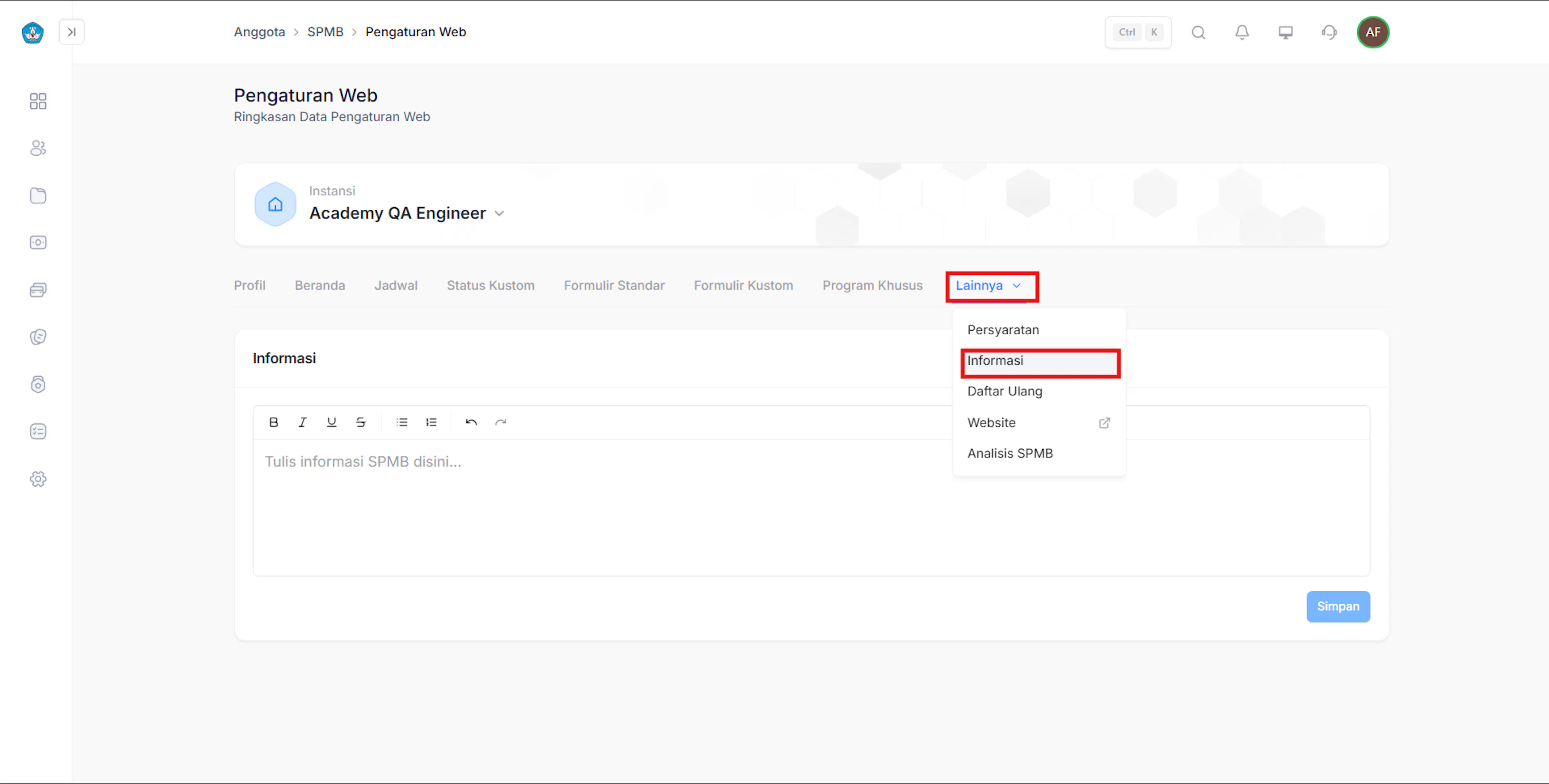Viewport: 1549px width, 784px height.
Task: Switch to the Profil tab
Action: point(250,286)
